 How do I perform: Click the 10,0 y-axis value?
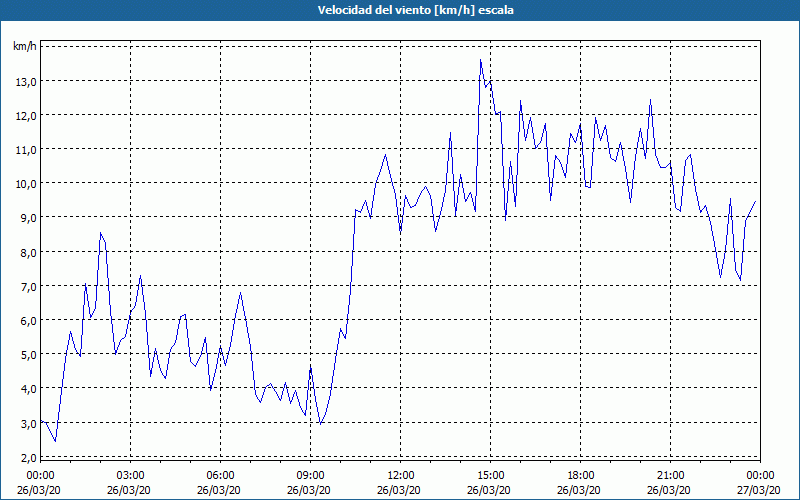tap(26, 184)
